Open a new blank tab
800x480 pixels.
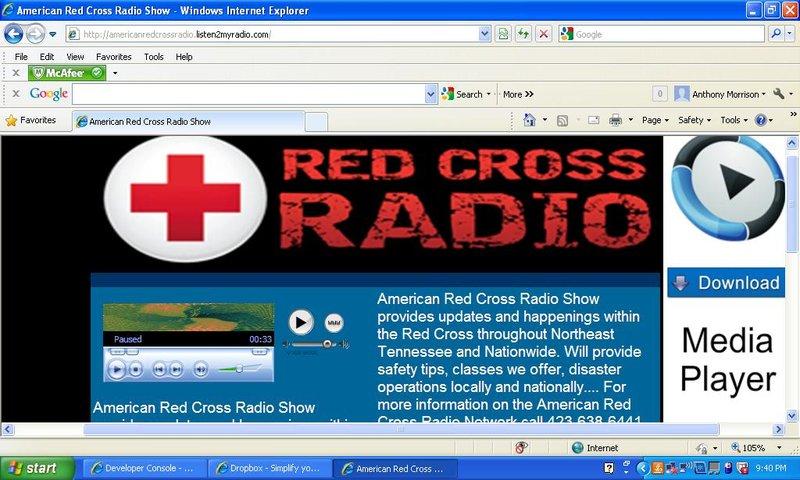click(316, 122)
